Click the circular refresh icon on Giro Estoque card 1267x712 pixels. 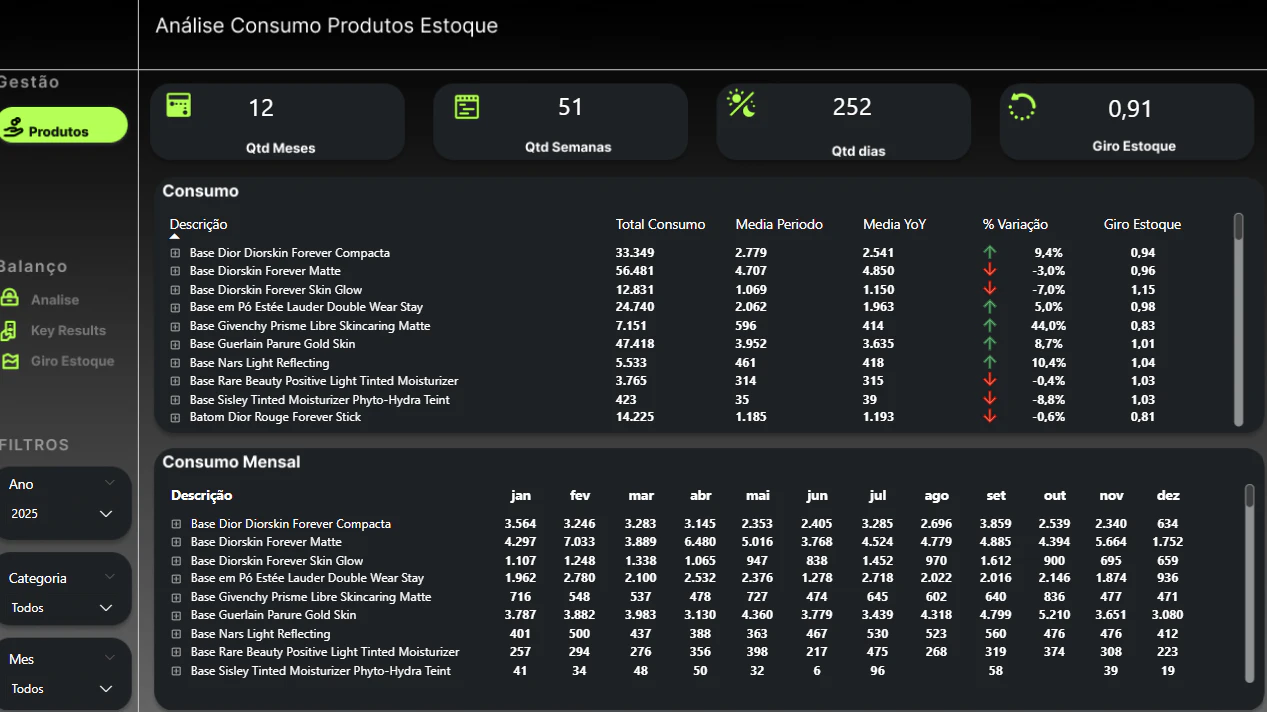click(1023, 106)
